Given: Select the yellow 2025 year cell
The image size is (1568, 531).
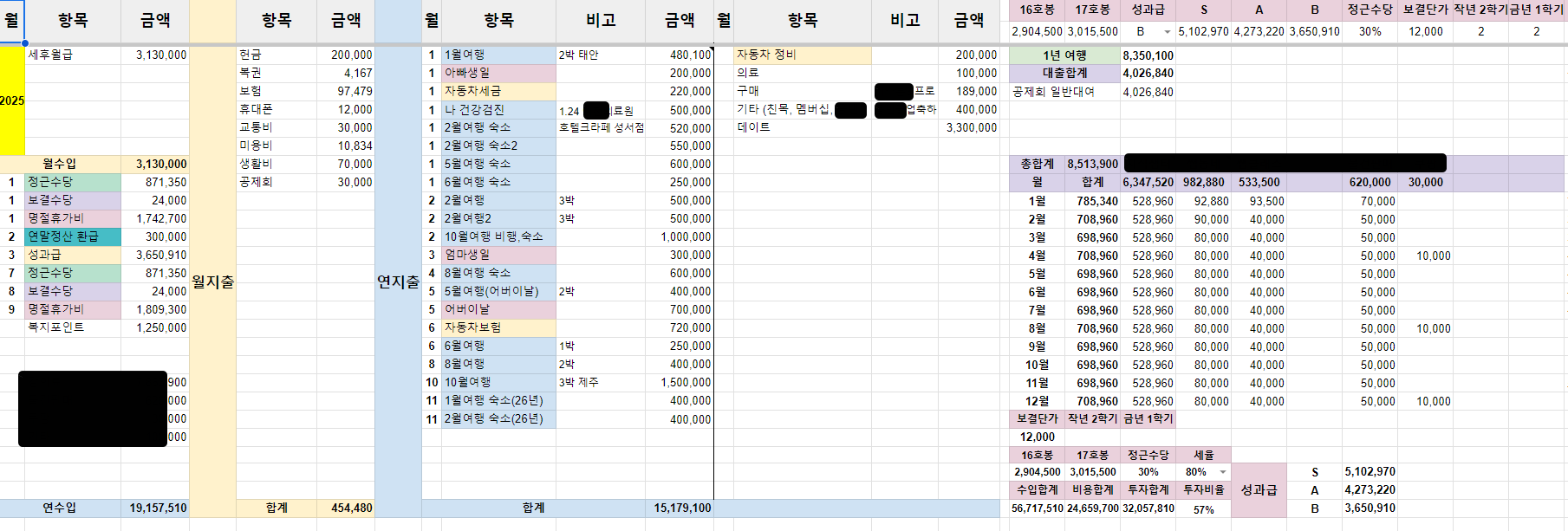Looking at the screenshot, I should 12,100.
